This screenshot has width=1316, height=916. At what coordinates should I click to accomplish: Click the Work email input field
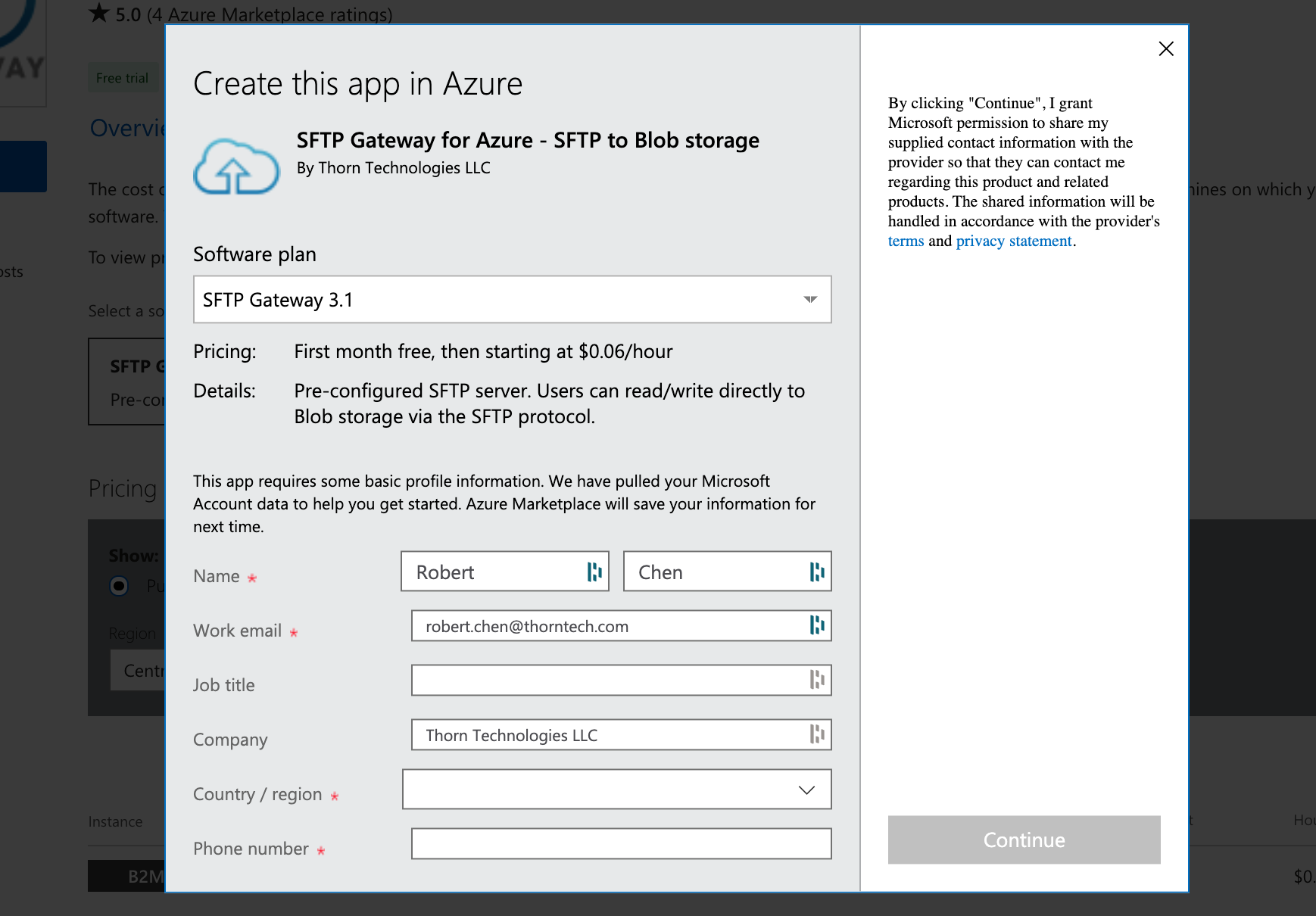pyautogui.click(x=622, y=626)
